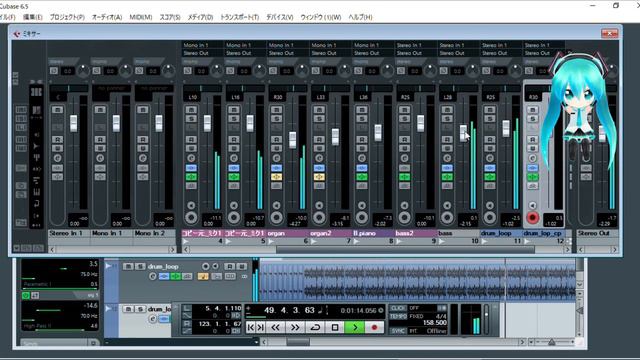Open the 編集(E) menu
Image resolution: width=640 pixels, height=360 pixels.
32,17
